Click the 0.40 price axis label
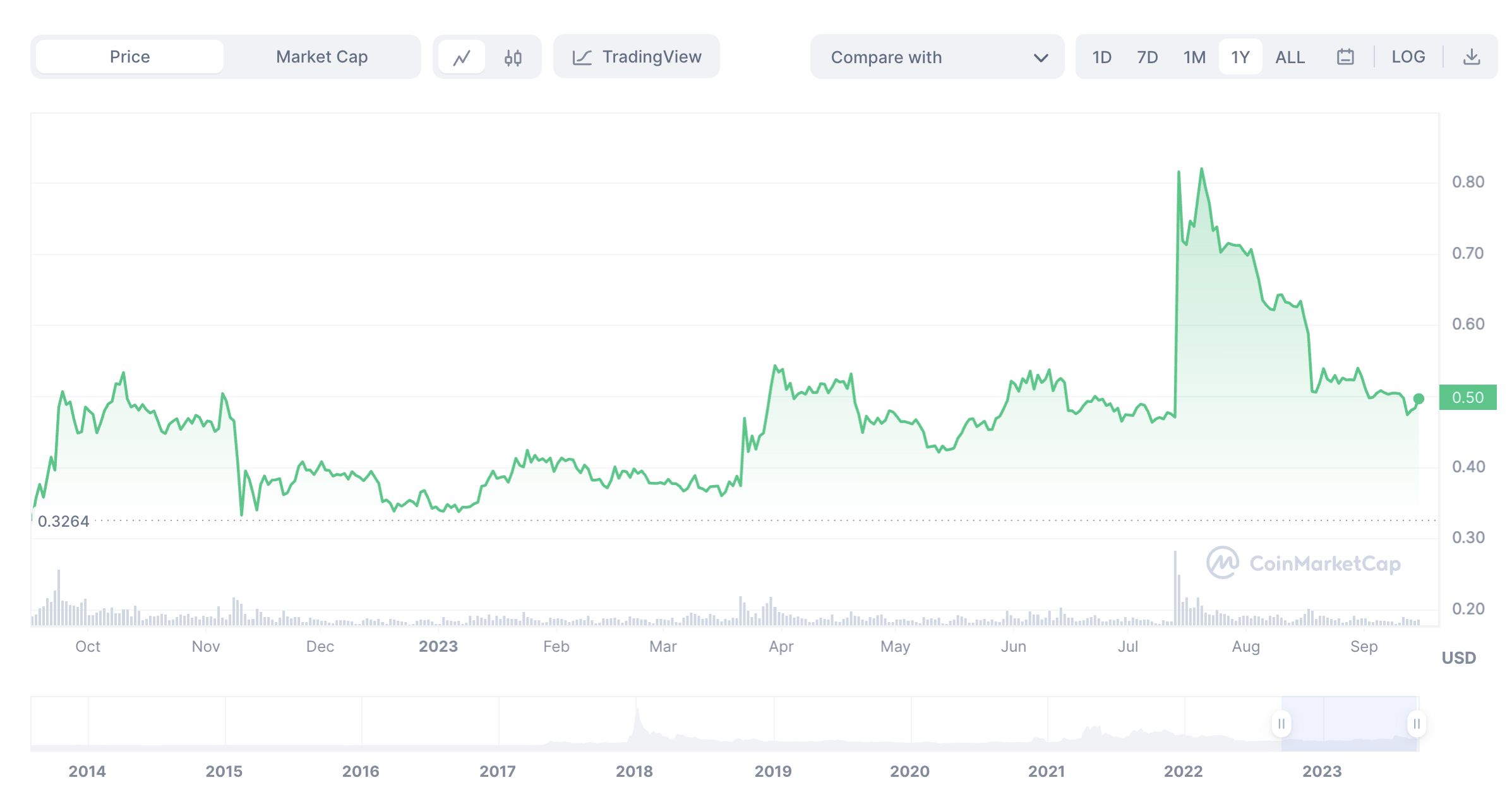The height and width of the screenshot is (792, 1512). 1468,467
